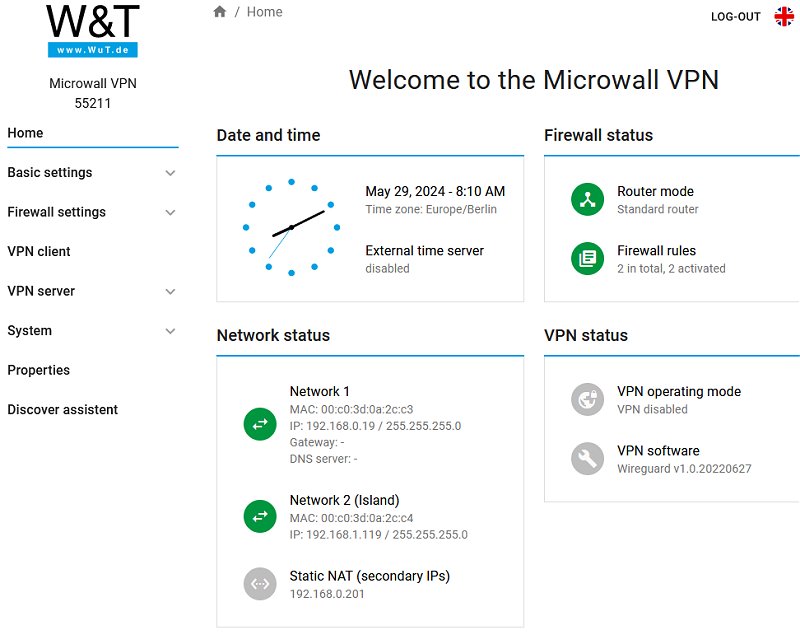
Task: Click the VPN software wrench icon
Action: tap(587, 458)
